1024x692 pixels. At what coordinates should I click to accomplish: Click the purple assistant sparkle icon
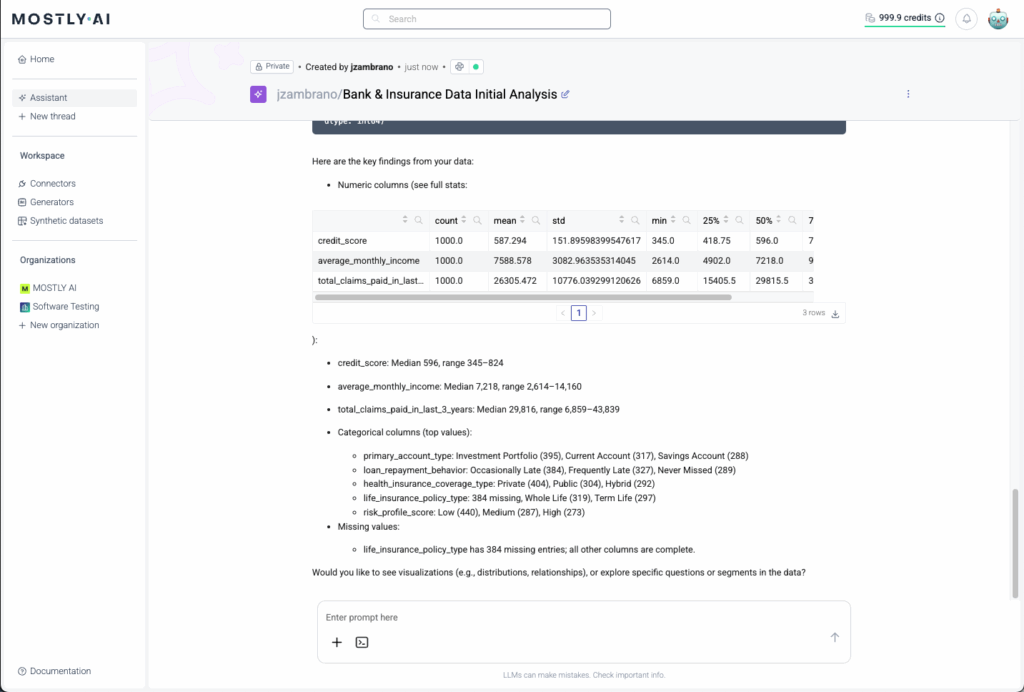click(258, 94)
